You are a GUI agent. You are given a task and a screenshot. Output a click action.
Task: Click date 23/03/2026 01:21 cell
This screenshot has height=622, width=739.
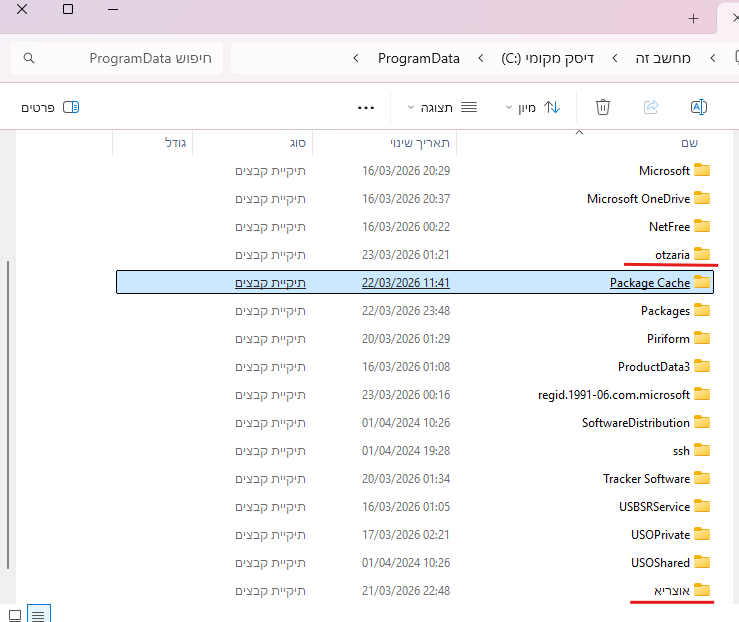[x=406, y=255]
